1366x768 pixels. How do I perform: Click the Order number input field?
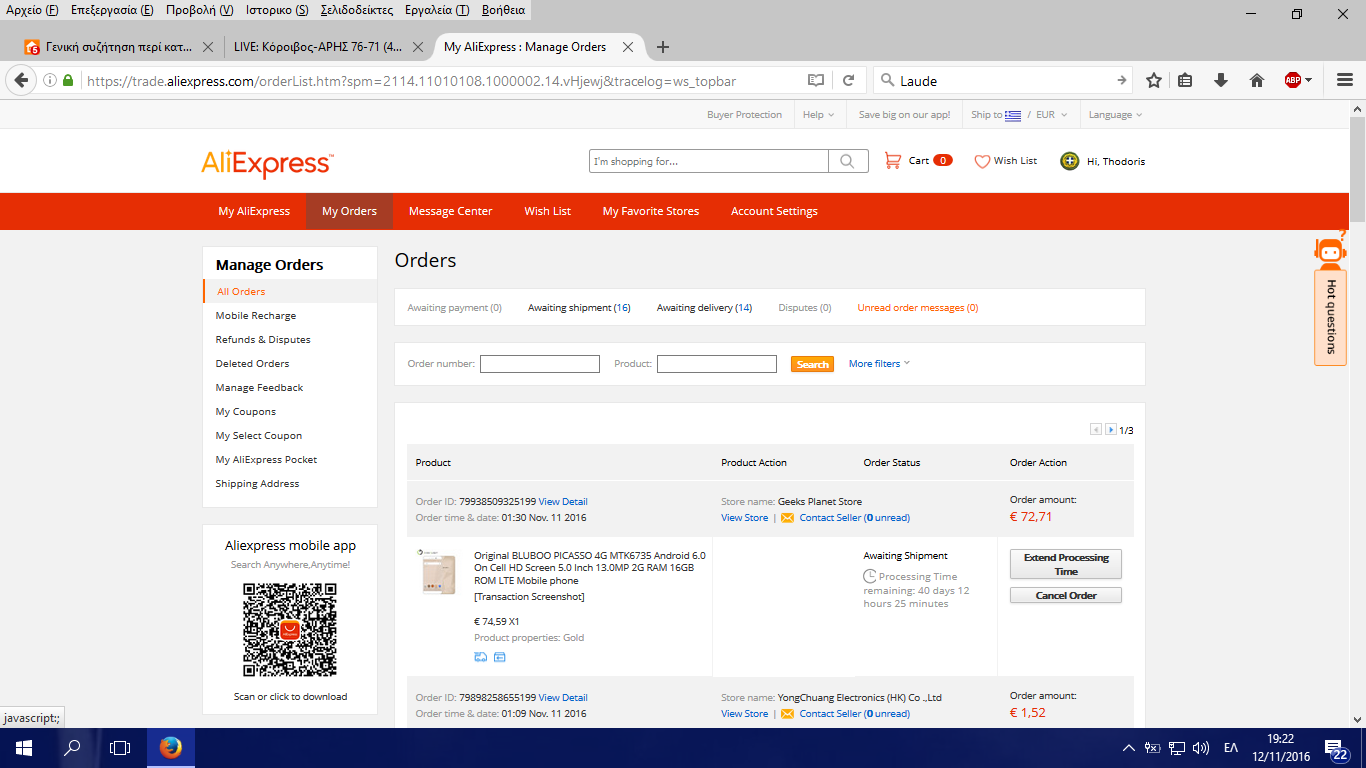tap(539, 364)
